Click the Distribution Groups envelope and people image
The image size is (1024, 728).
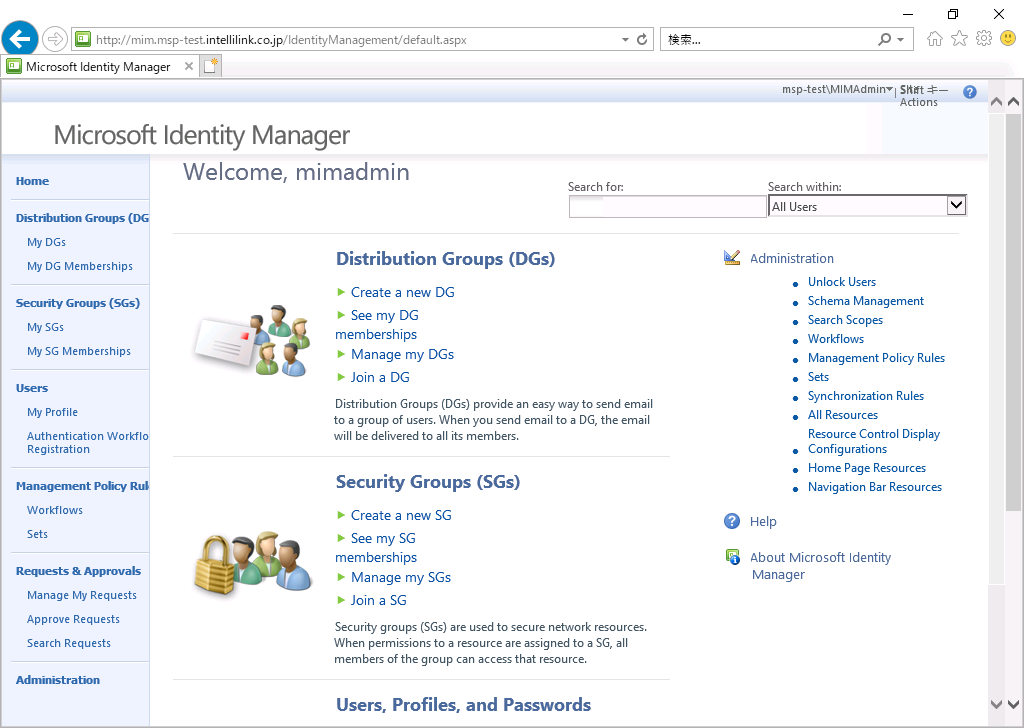click(x=253, y=341)
